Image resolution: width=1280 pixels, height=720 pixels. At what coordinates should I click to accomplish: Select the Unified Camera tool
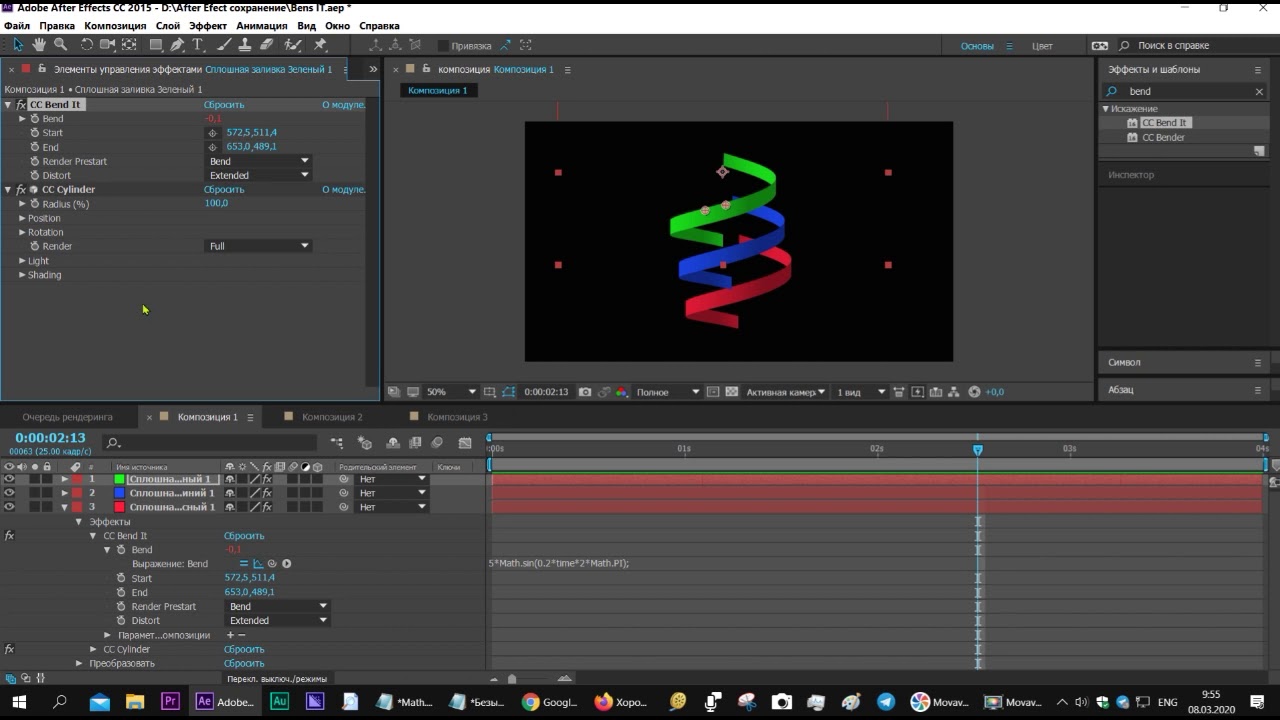(107, 45)
